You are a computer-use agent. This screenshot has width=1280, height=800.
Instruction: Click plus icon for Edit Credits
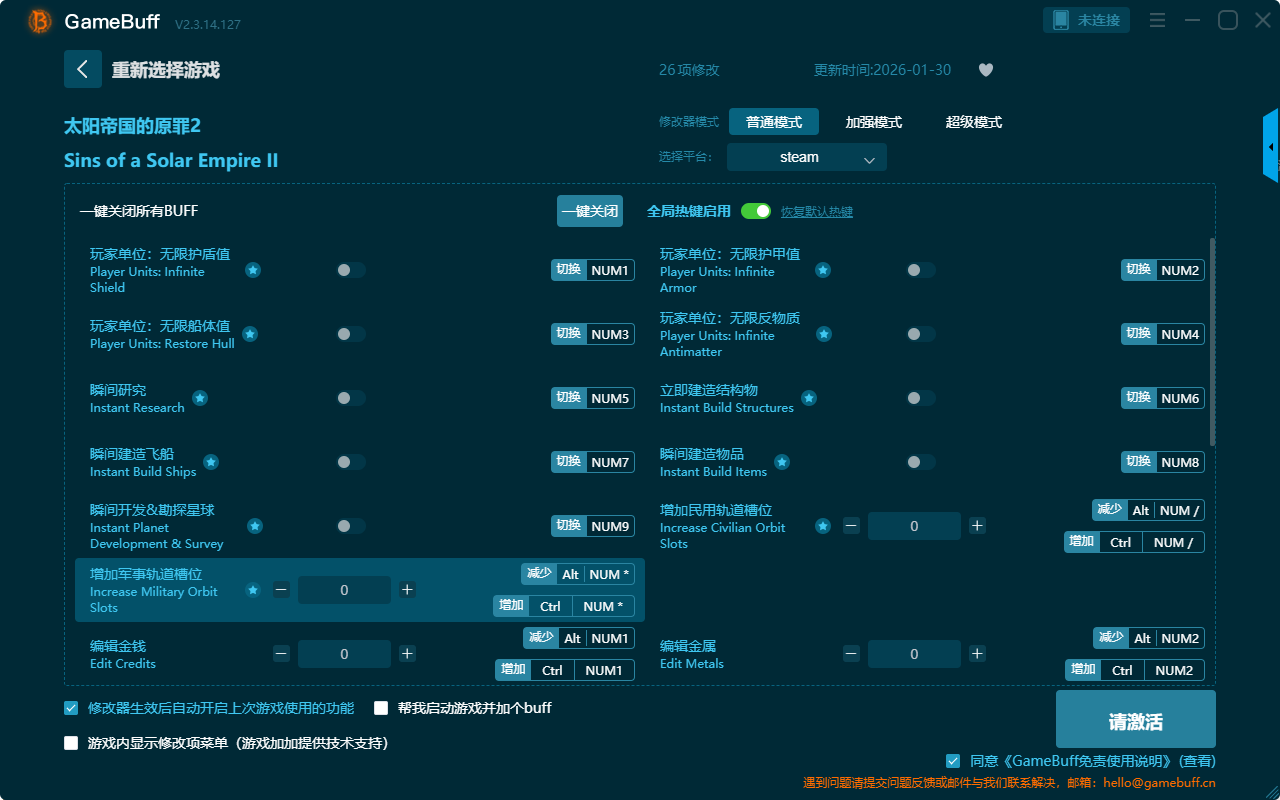(x=407, y=654)
